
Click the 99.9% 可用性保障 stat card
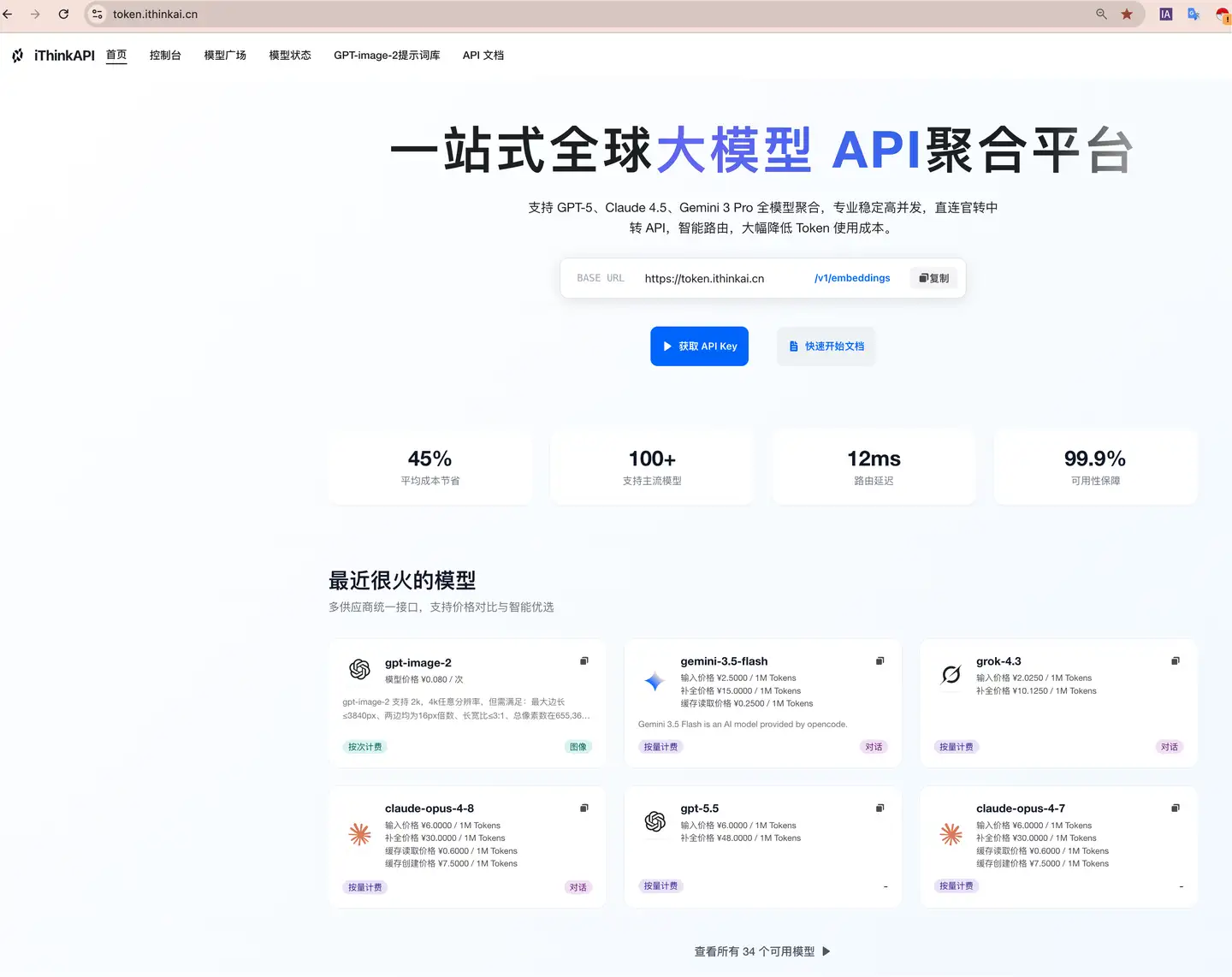pos(1095,467)
